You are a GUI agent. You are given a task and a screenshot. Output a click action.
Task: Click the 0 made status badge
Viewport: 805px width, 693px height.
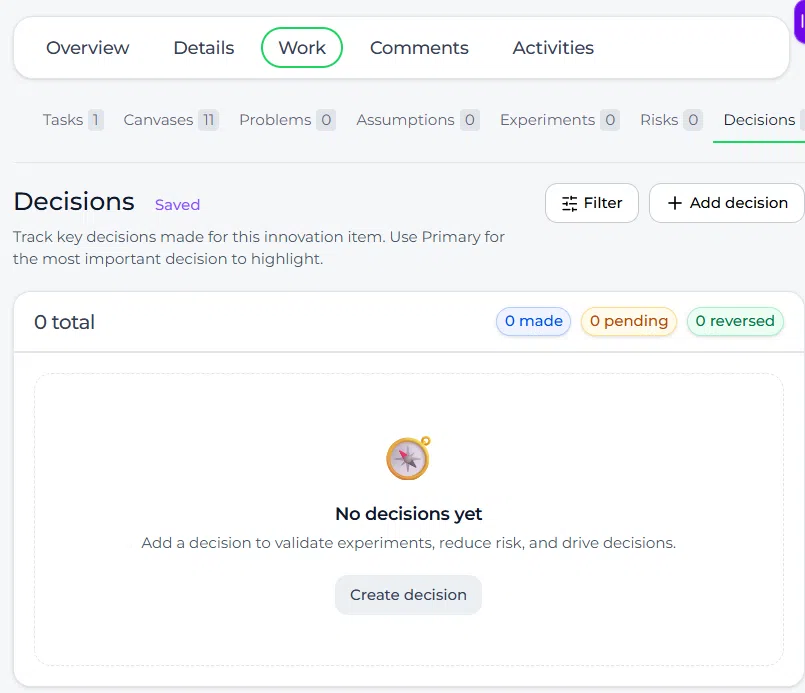click(533, 321)
